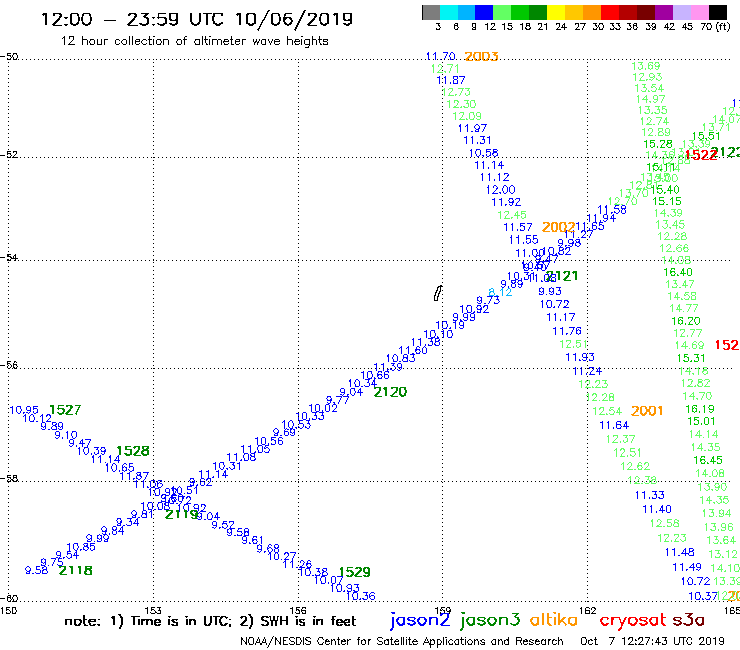Click the wave height value '12.62'

pos(635,466)
